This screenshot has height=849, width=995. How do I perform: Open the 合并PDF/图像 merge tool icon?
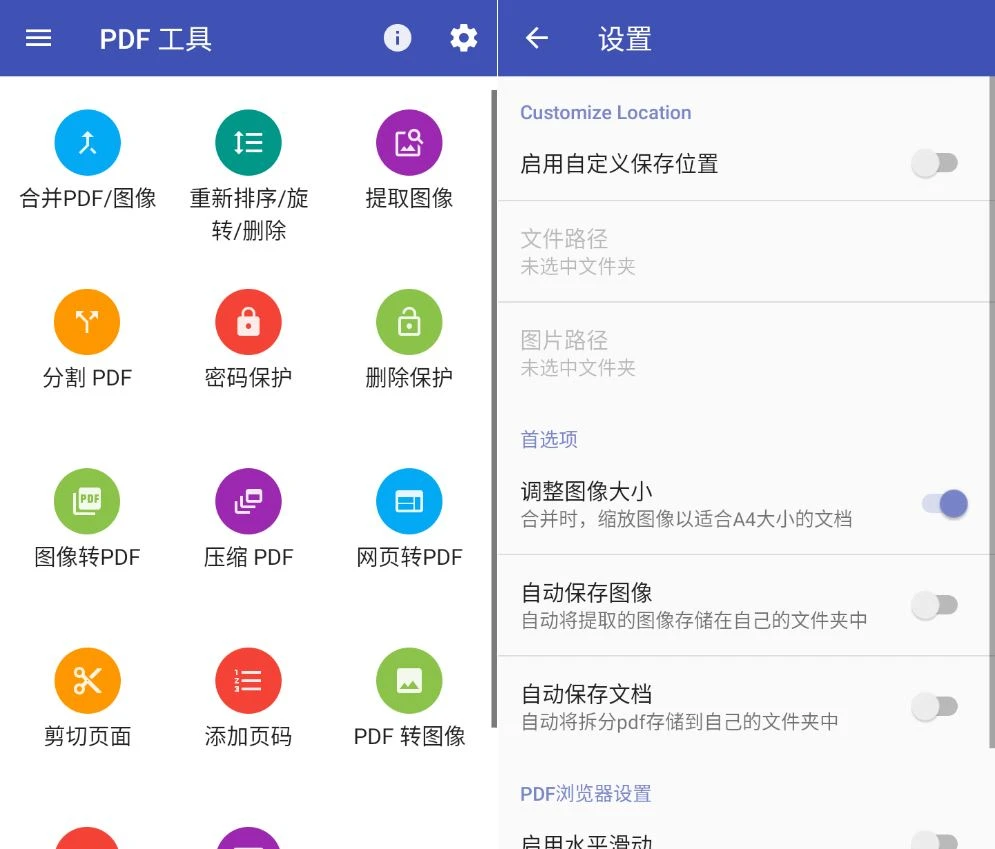pyautogui.click(x=88, y=142)
